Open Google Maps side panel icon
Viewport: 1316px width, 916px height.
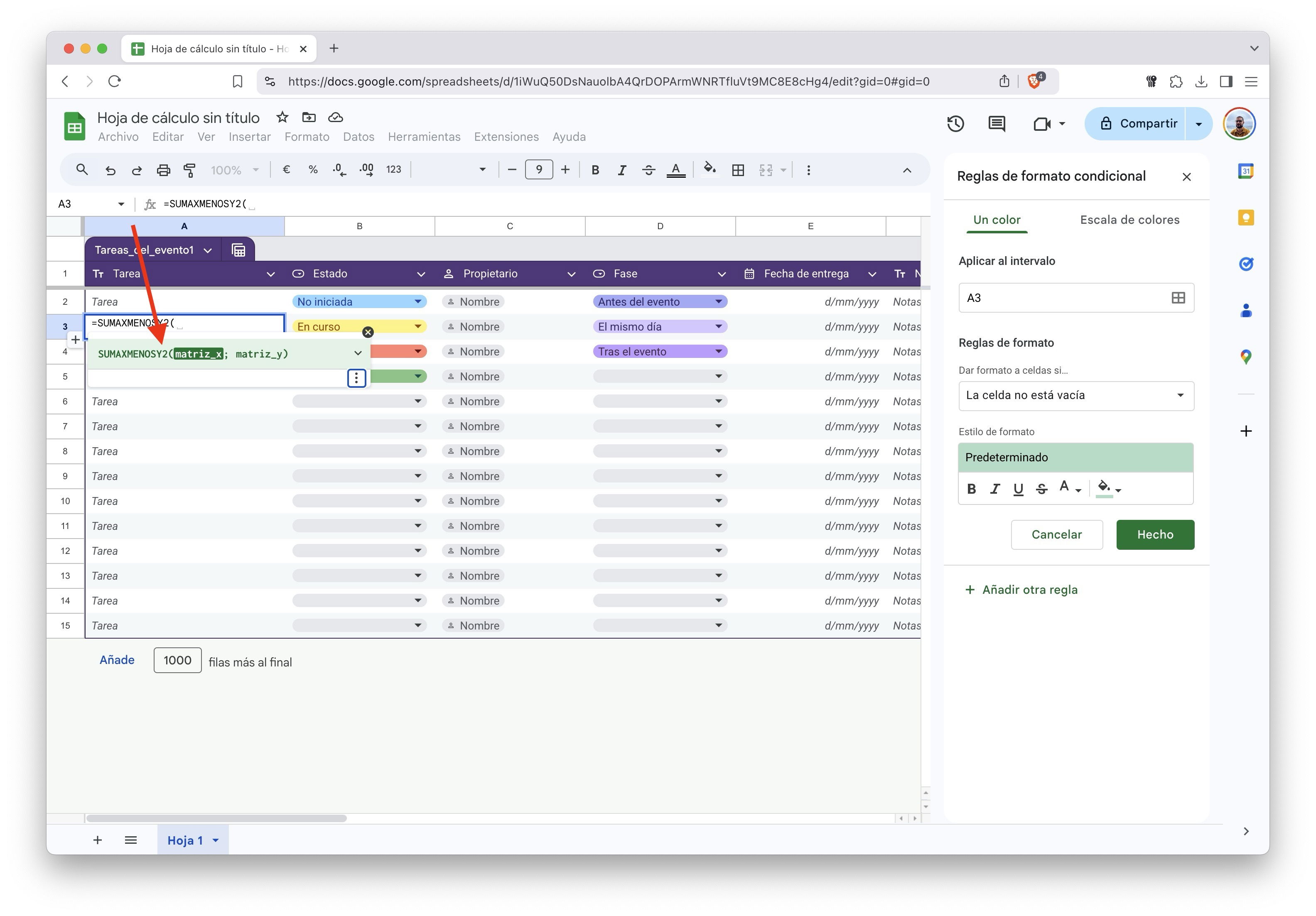point(1245,357)
